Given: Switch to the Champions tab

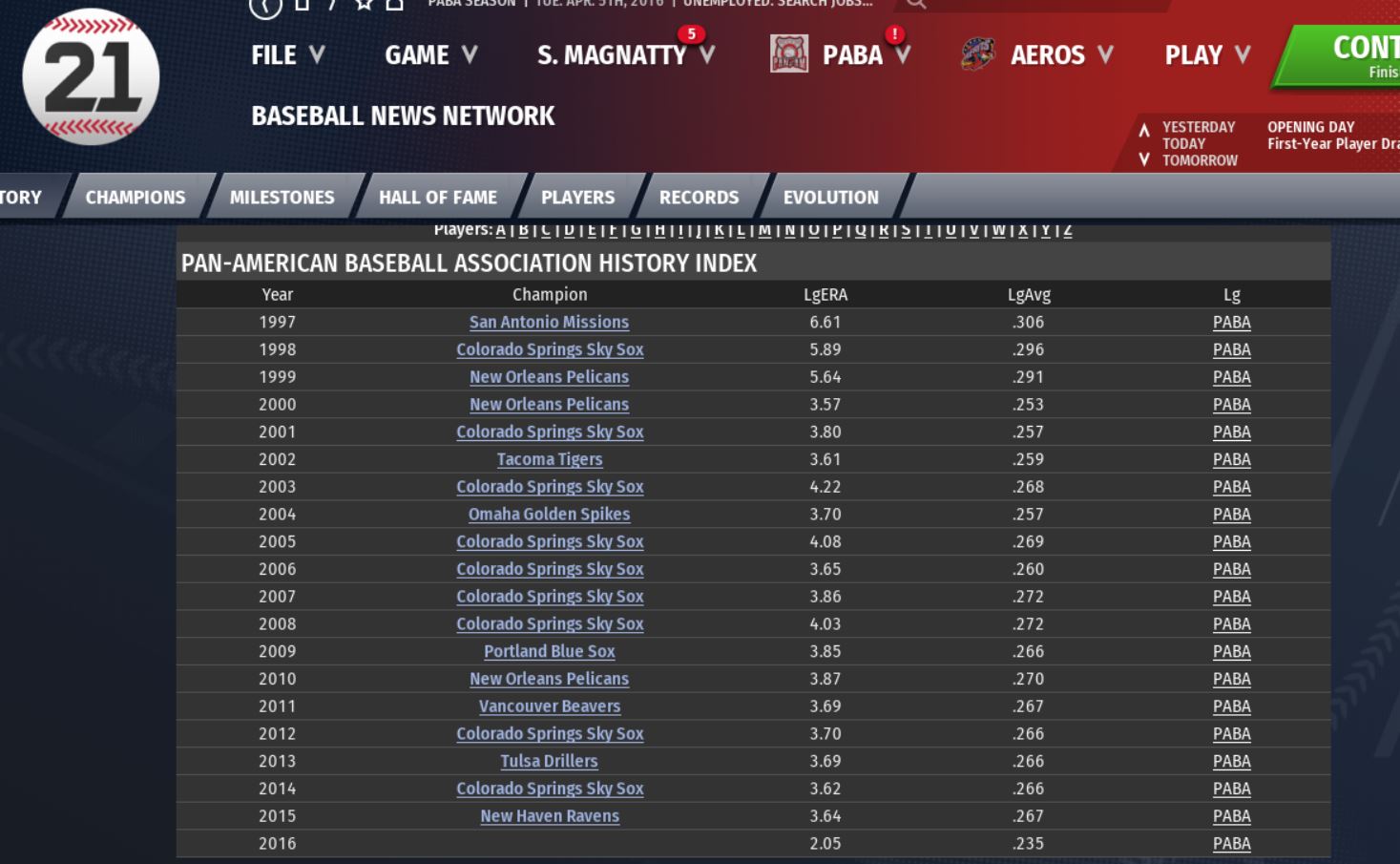Looking at the screenshot, I should point(136,198).
